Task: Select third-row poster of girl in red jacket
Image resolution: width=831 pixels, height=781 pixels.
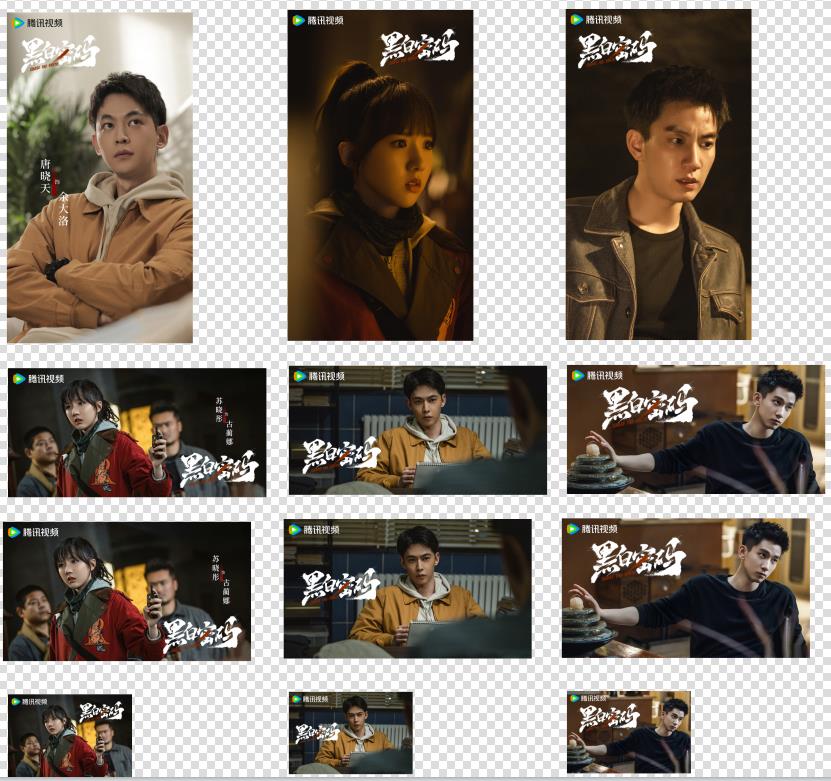Action: point(127,591)
